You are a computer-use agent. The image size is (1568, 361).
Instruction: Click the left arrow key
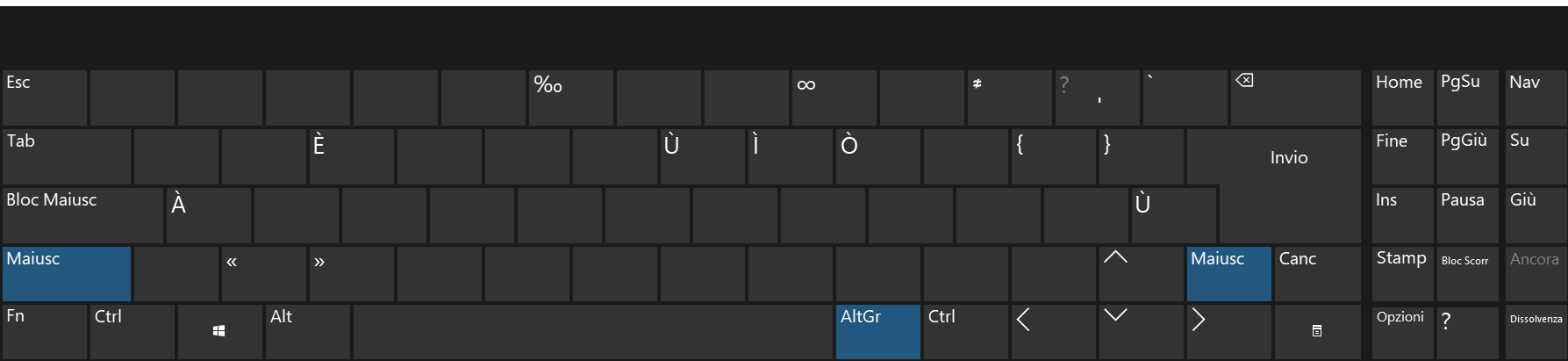tap(1053, 331)
